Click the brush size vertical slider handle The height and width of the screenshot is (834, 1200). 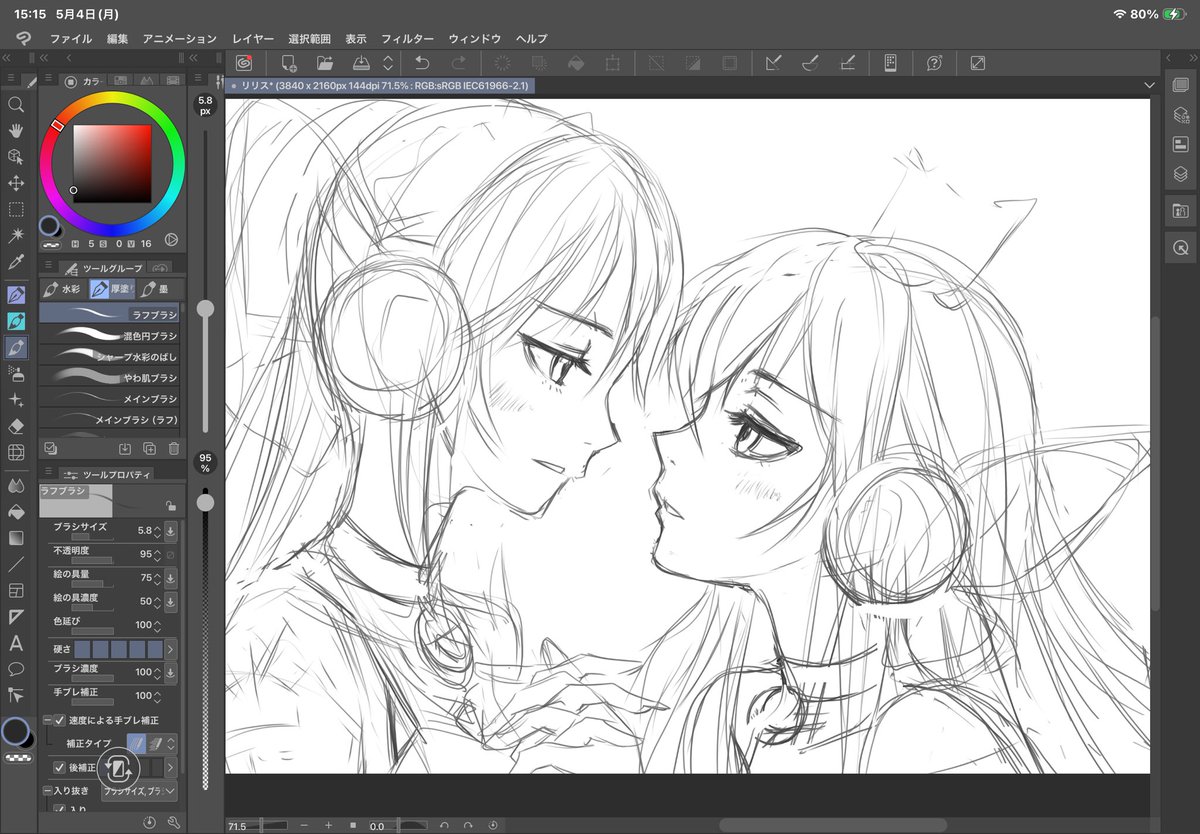click(205, 310)
